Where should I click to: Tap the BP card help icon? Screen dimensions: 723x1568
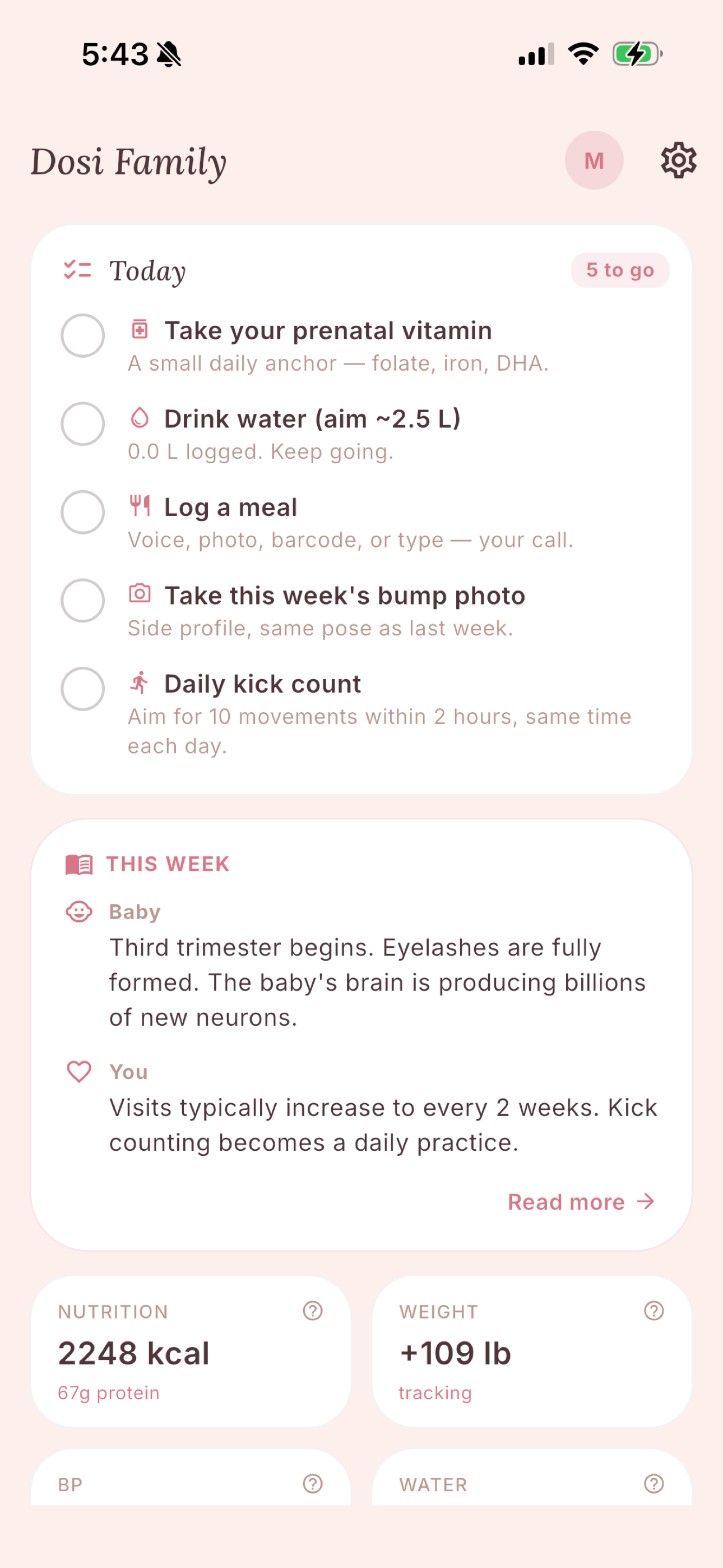coord(313,1483)
